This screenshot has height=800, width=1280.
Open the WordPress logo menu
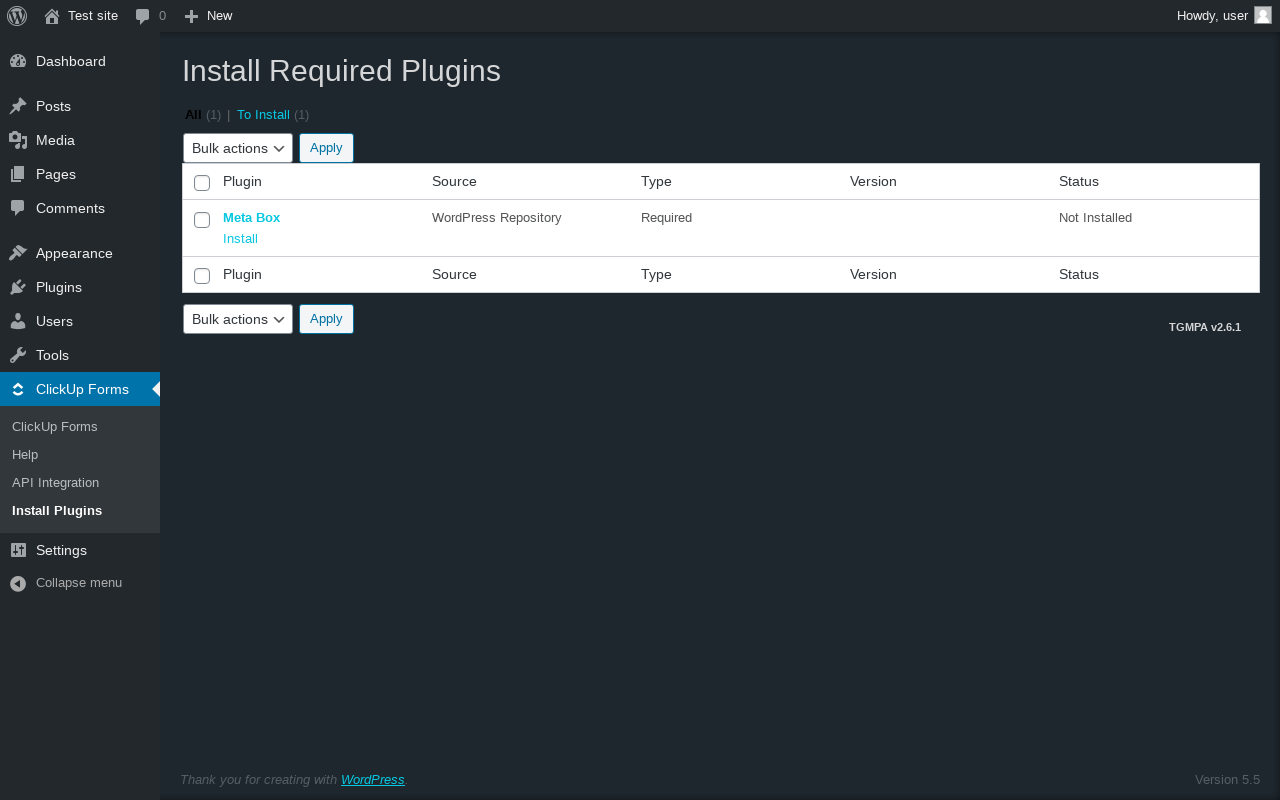pyautogui.click(x=17, y=16)
